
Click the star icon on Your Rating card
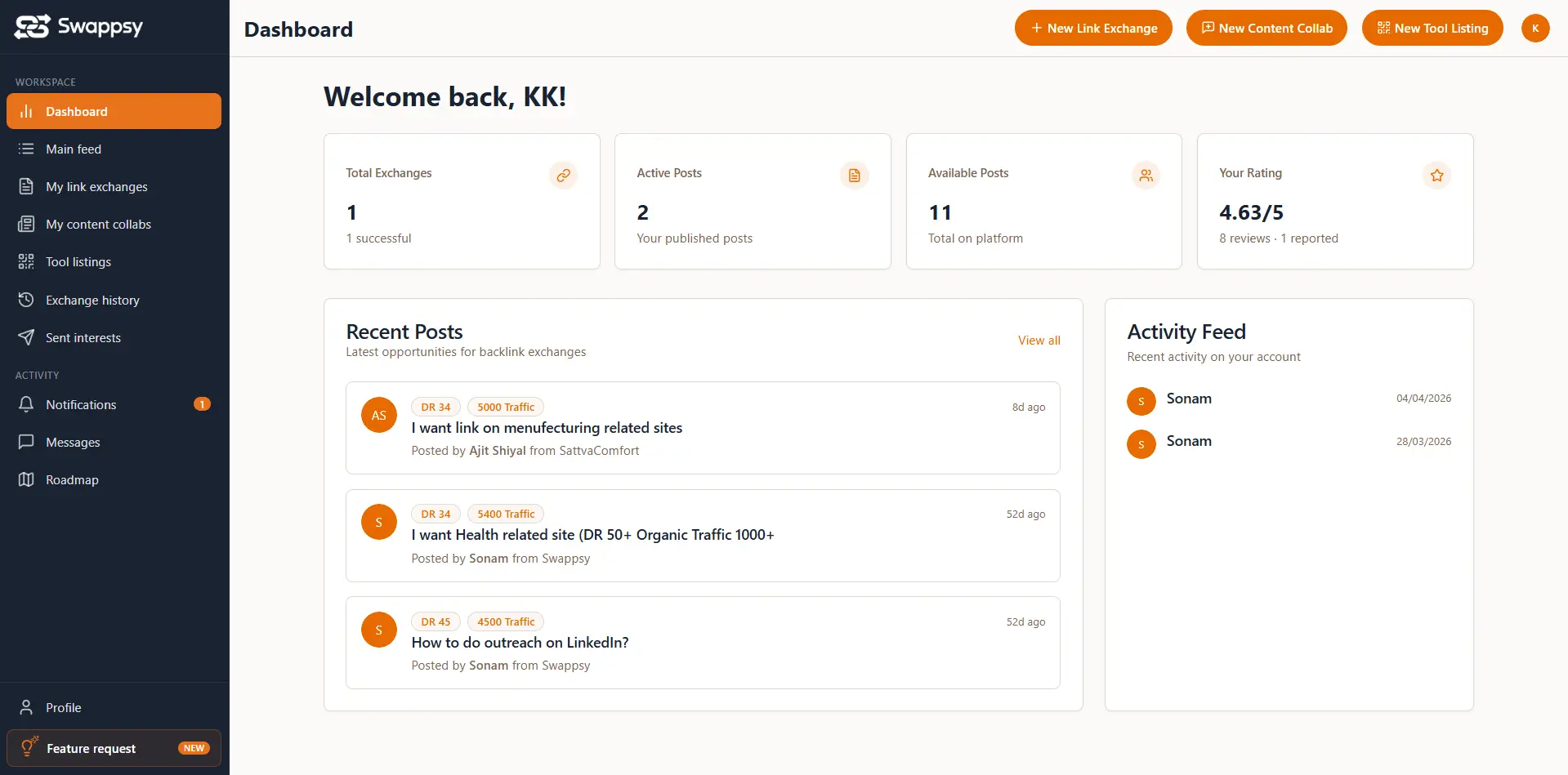click(1436, 175)
